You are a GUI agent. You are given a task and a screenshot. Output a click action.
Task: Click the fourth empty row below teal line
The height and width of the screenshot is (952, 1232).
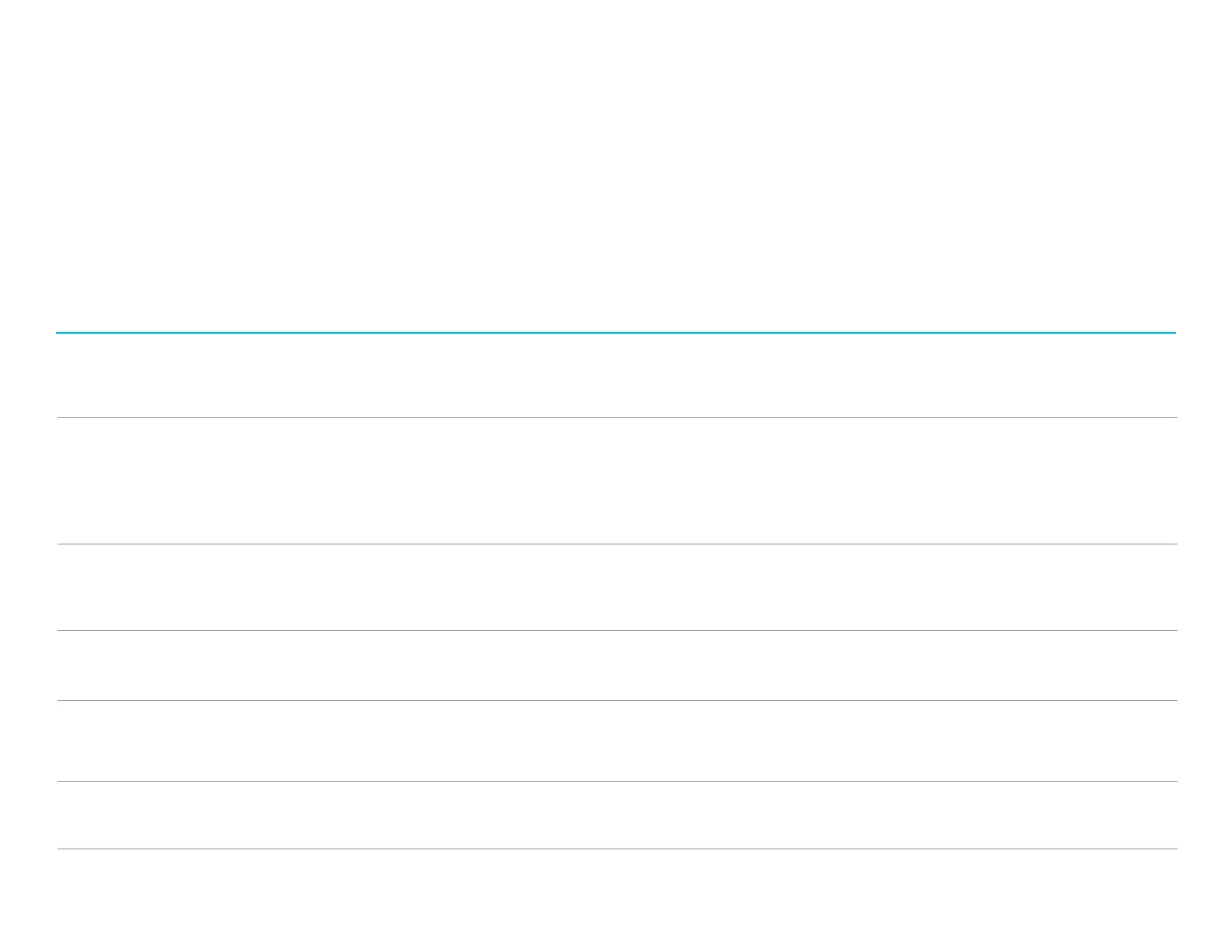616,666
